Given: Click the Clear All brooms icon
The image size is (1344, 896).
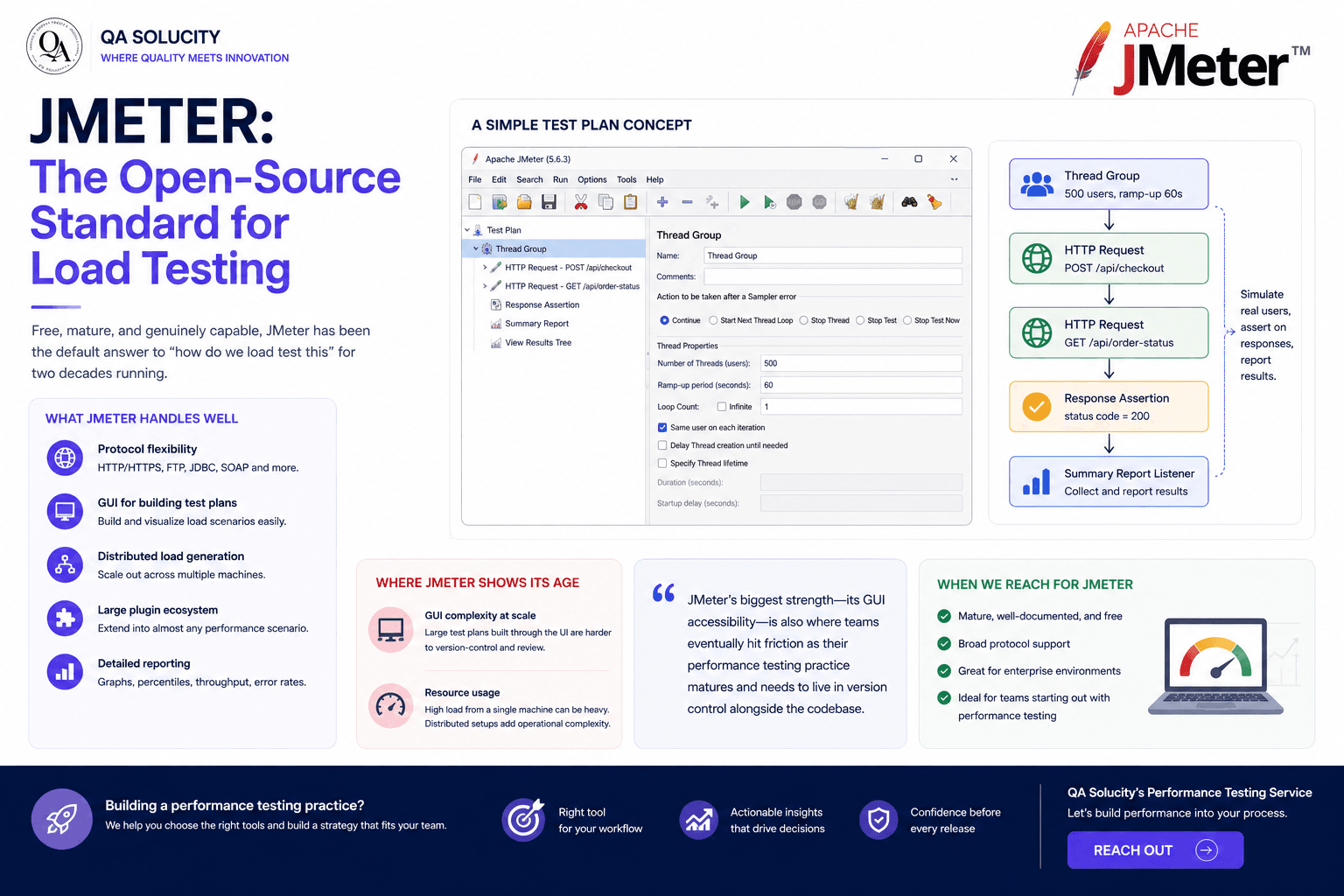Looking at the screenshot, I should pyautogui.click(x=877, y=202).
